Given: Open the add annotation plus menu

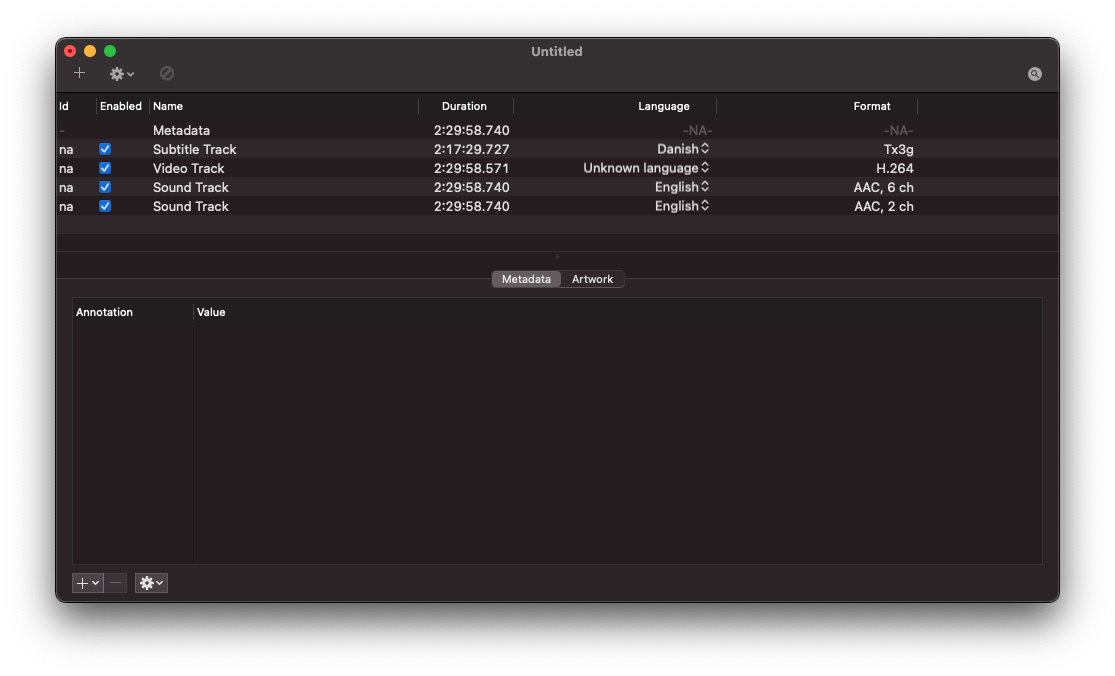Looking at the screenshot, I should (88, 583).
